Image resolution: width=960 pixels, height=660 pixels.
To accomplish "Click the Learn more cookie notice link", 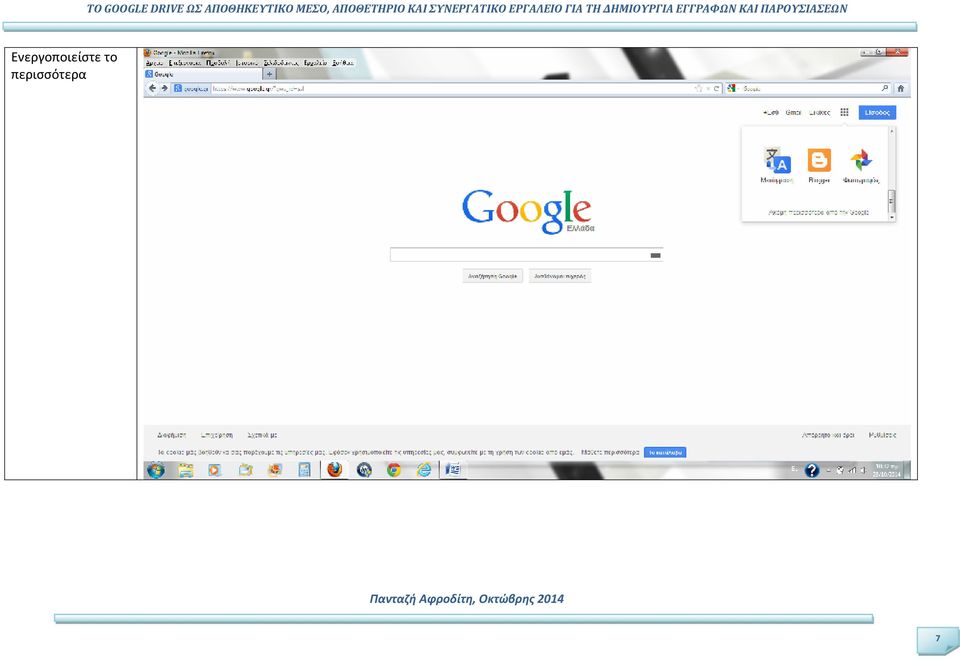I will click(x=609, y=452).
